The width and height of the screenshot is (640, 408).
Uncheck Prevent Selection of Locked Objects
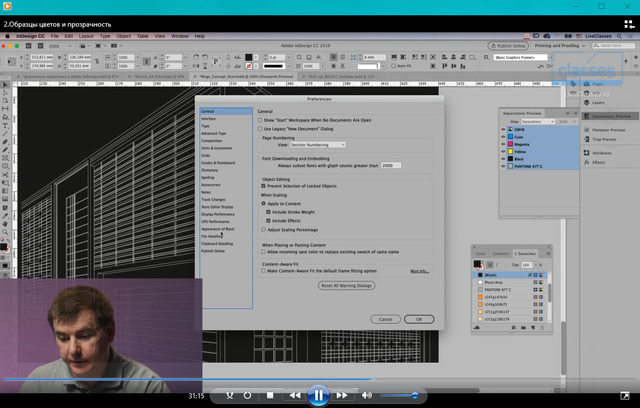click(263, 188)
